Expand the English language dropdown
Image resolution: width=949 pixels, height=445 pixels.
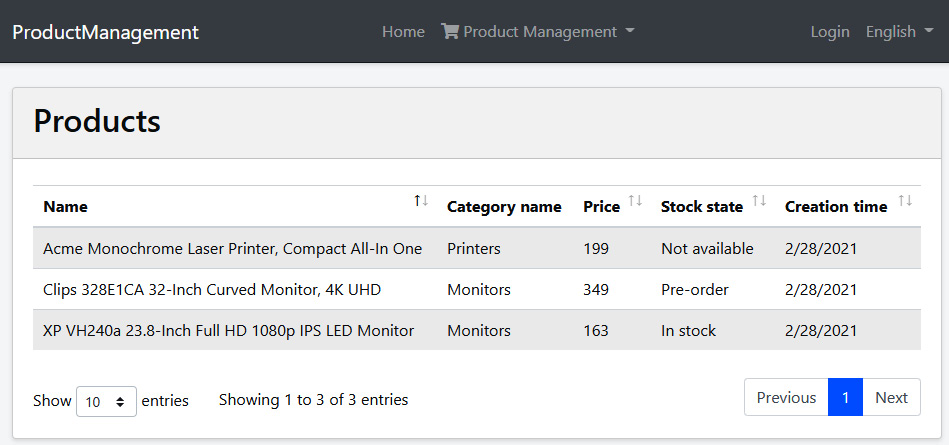point(899,31)
